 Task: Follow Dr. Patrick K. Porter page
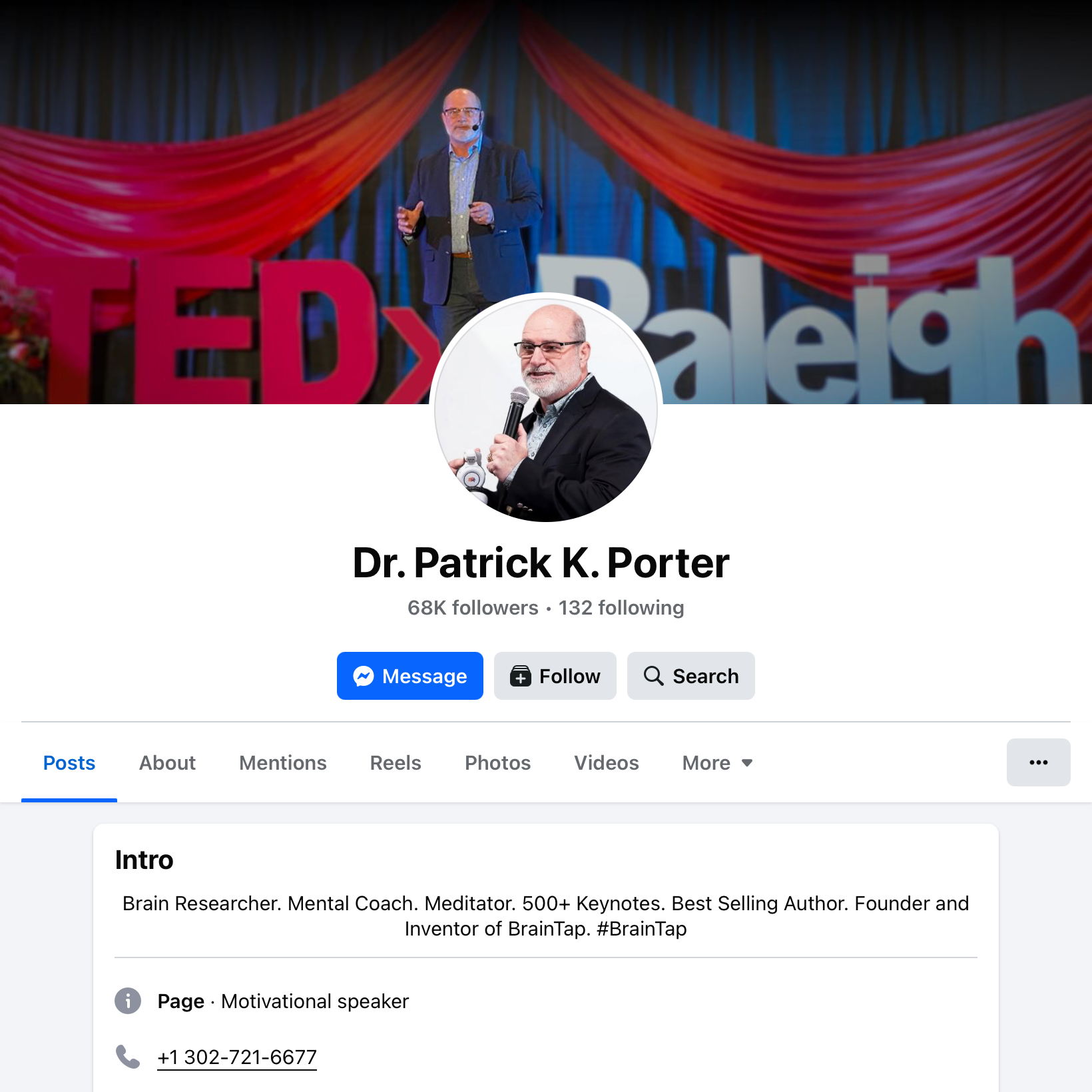[x=555, y=676]
